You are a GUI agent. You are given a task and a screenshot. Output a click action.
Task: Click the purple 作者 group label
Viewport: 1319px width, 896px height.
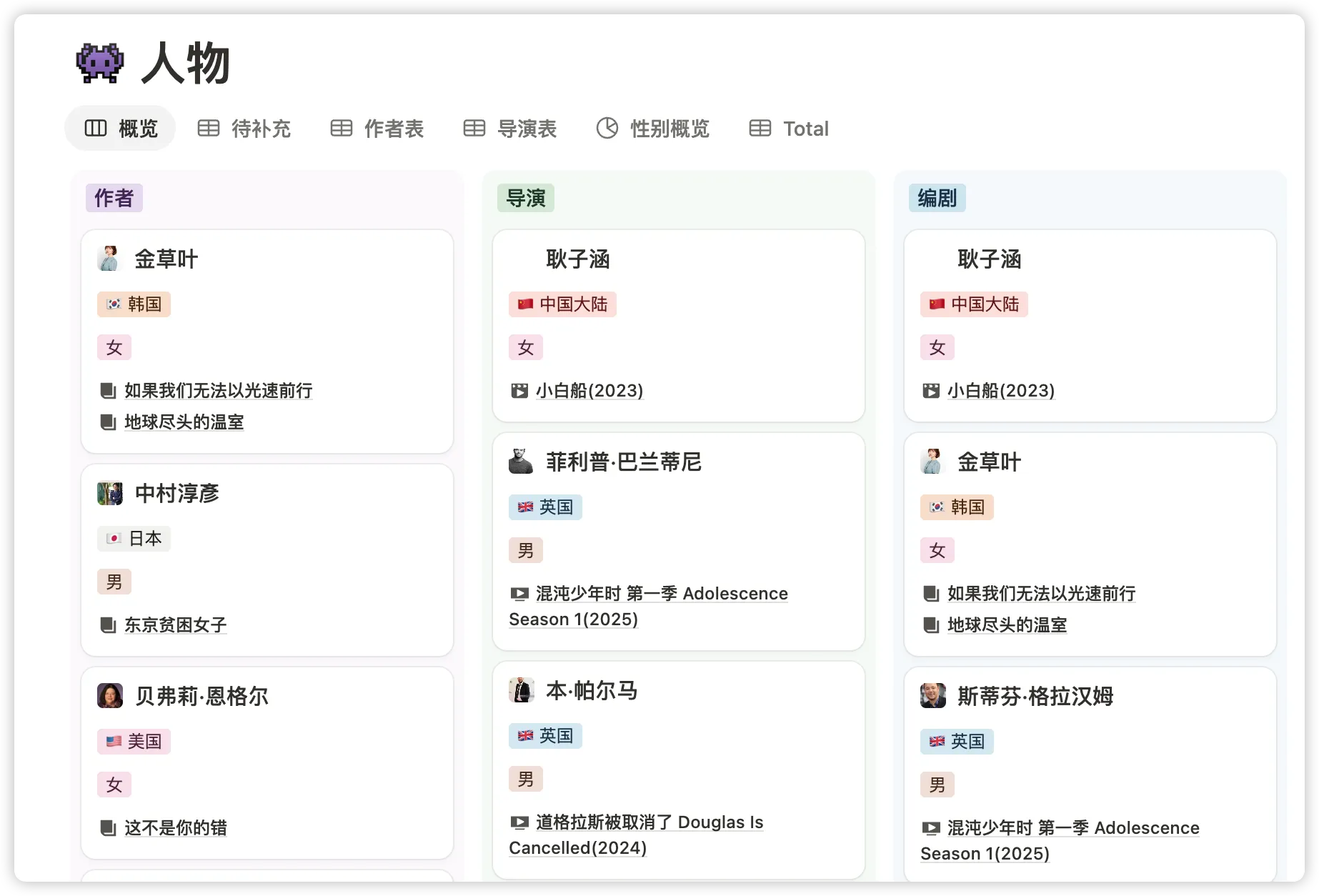(114, 198)
